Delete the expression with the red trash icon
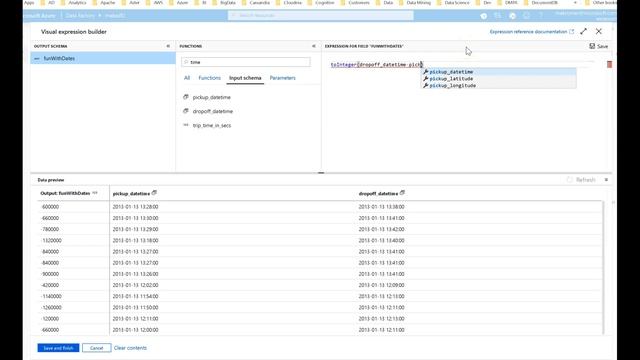Image resolution: width=640 pixels, height=360 pixels. coord(609,64)
